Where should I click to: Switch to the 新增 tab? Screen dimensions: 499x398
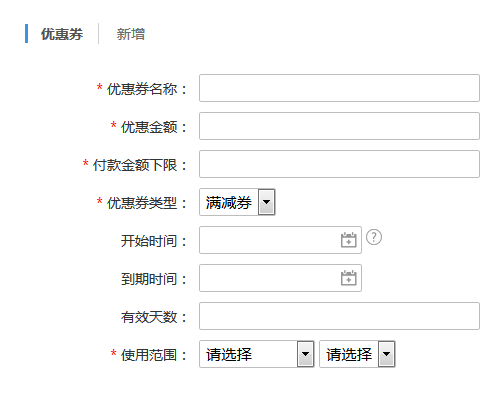pos(131,34)
